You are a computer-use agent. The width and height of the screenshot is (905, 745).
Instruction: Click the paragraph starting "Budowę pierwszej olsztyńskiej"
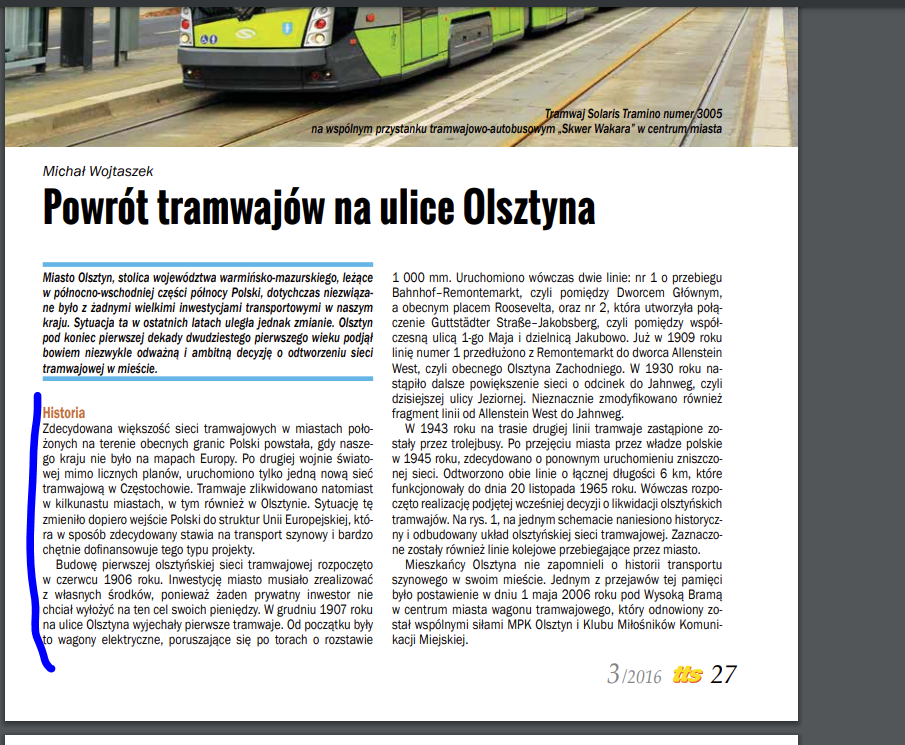click(x=208, y=602)
